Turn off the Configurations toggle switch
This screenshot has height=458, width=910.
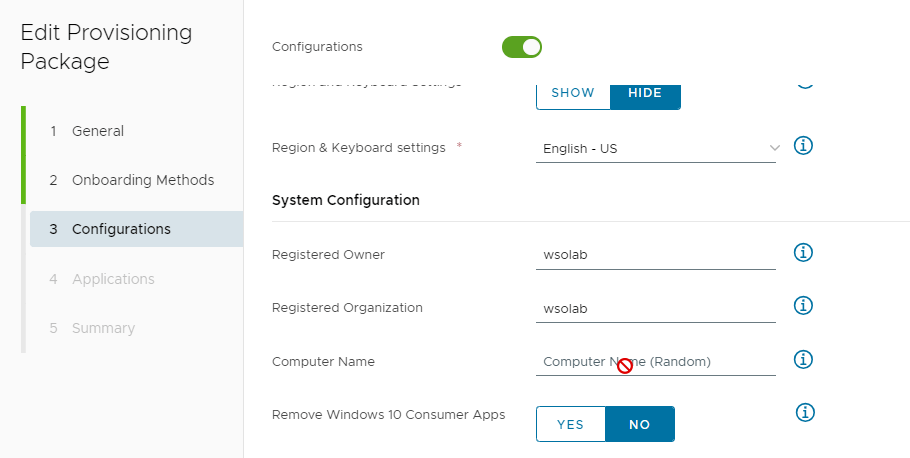[522, 47]
